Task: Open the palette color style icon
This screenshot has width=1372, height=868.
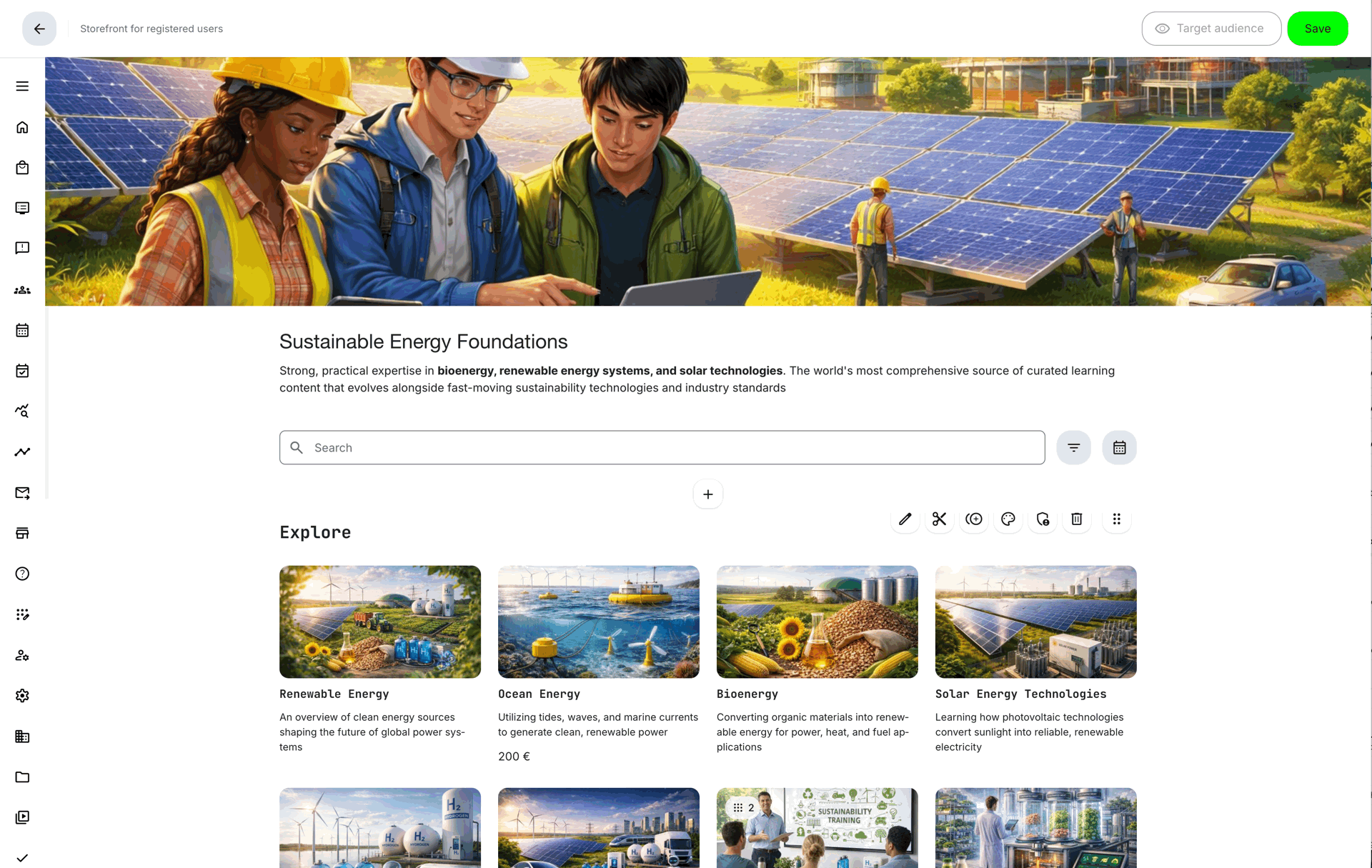Action: point(1008,519)
